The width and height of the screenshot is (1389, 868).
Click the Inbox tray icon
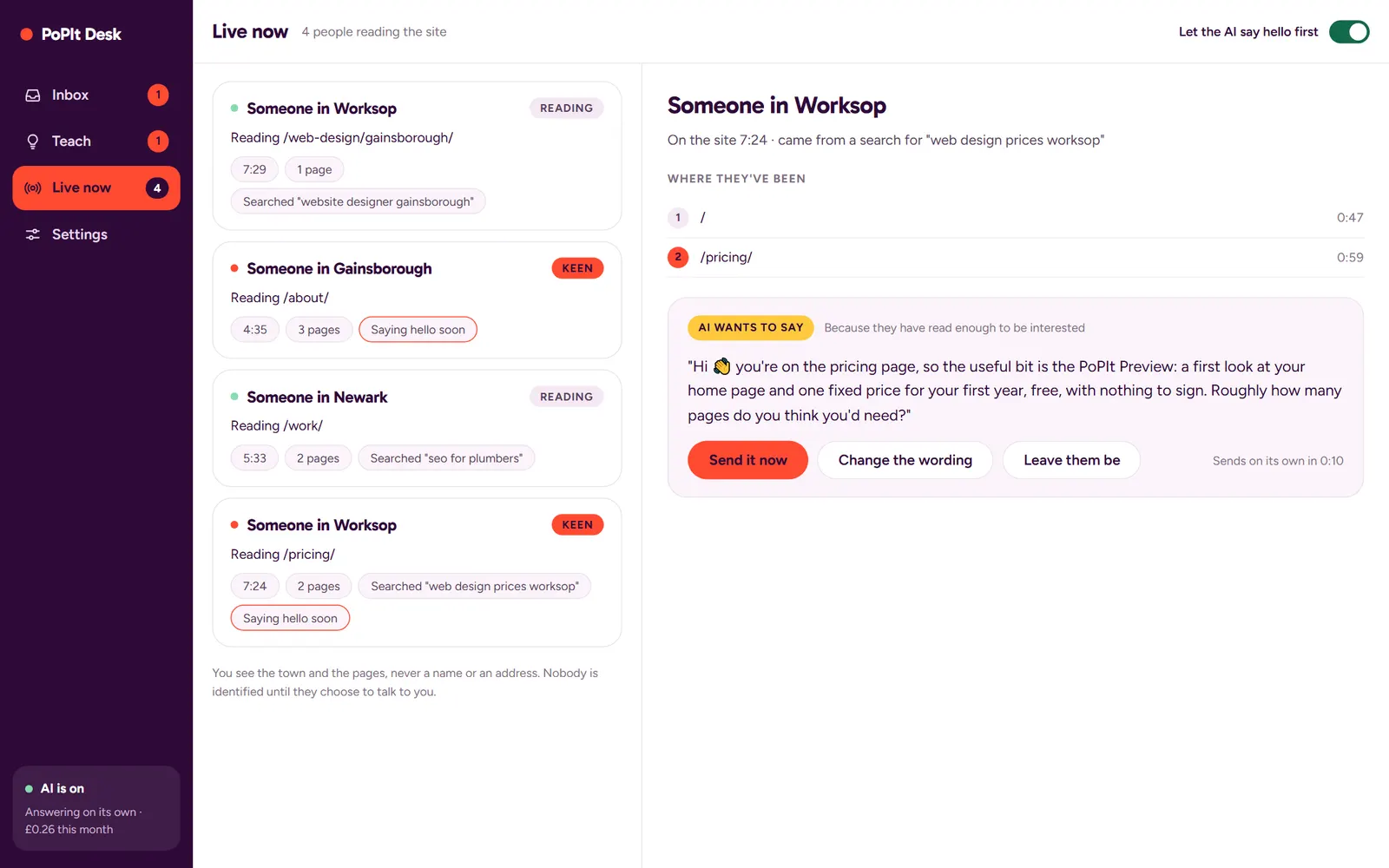[x=33, y=95]
